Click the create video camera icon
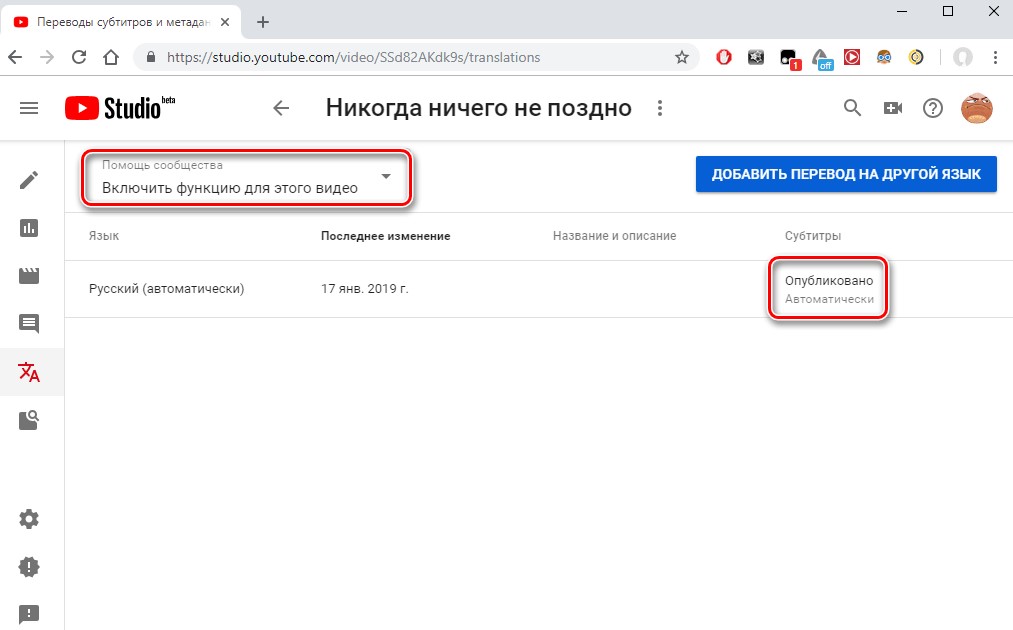1013x630 pixels. click(x=892, y=108)
